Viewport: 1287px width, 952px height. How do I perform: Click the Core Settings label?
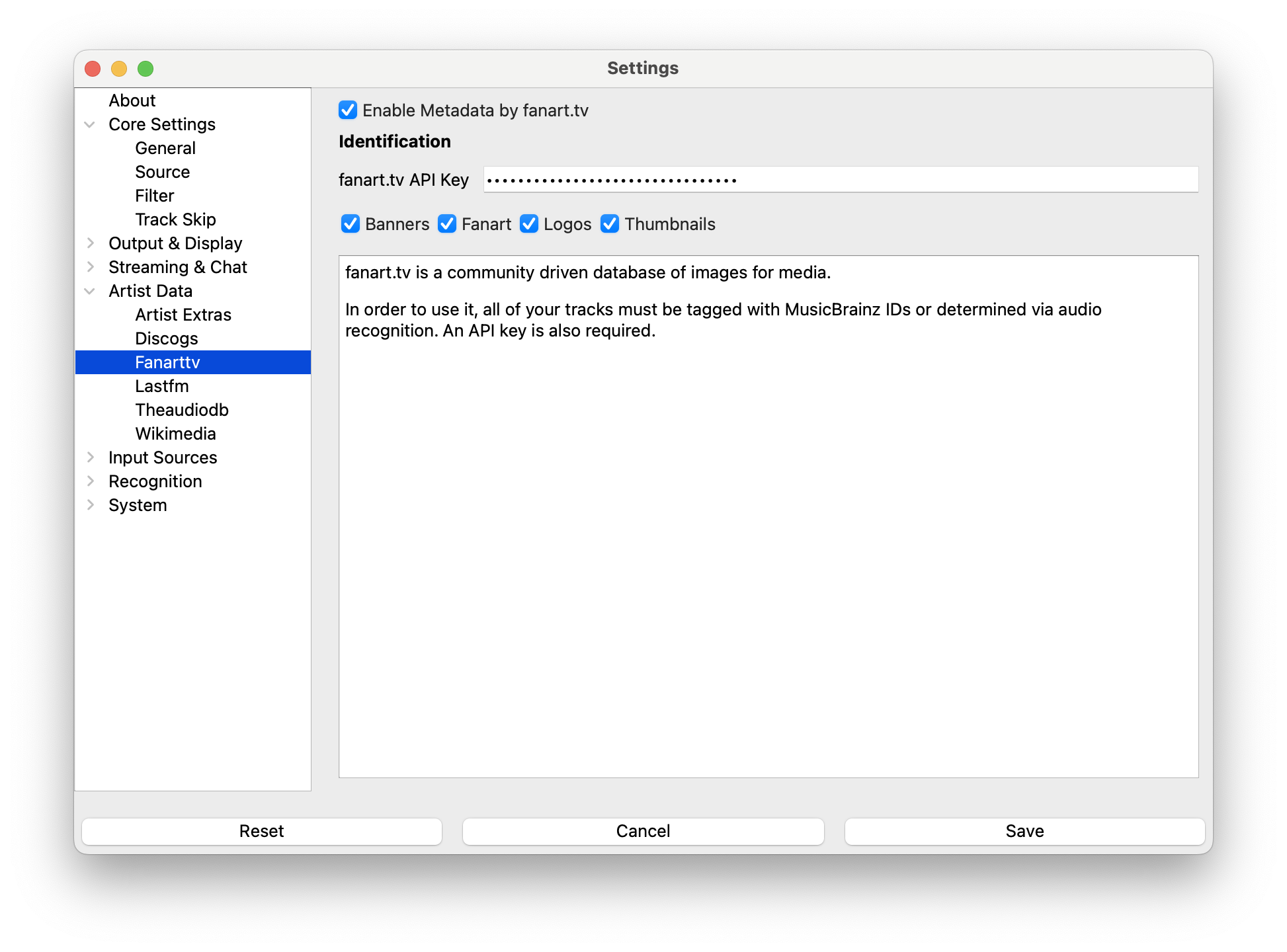(x=162, y=124)
